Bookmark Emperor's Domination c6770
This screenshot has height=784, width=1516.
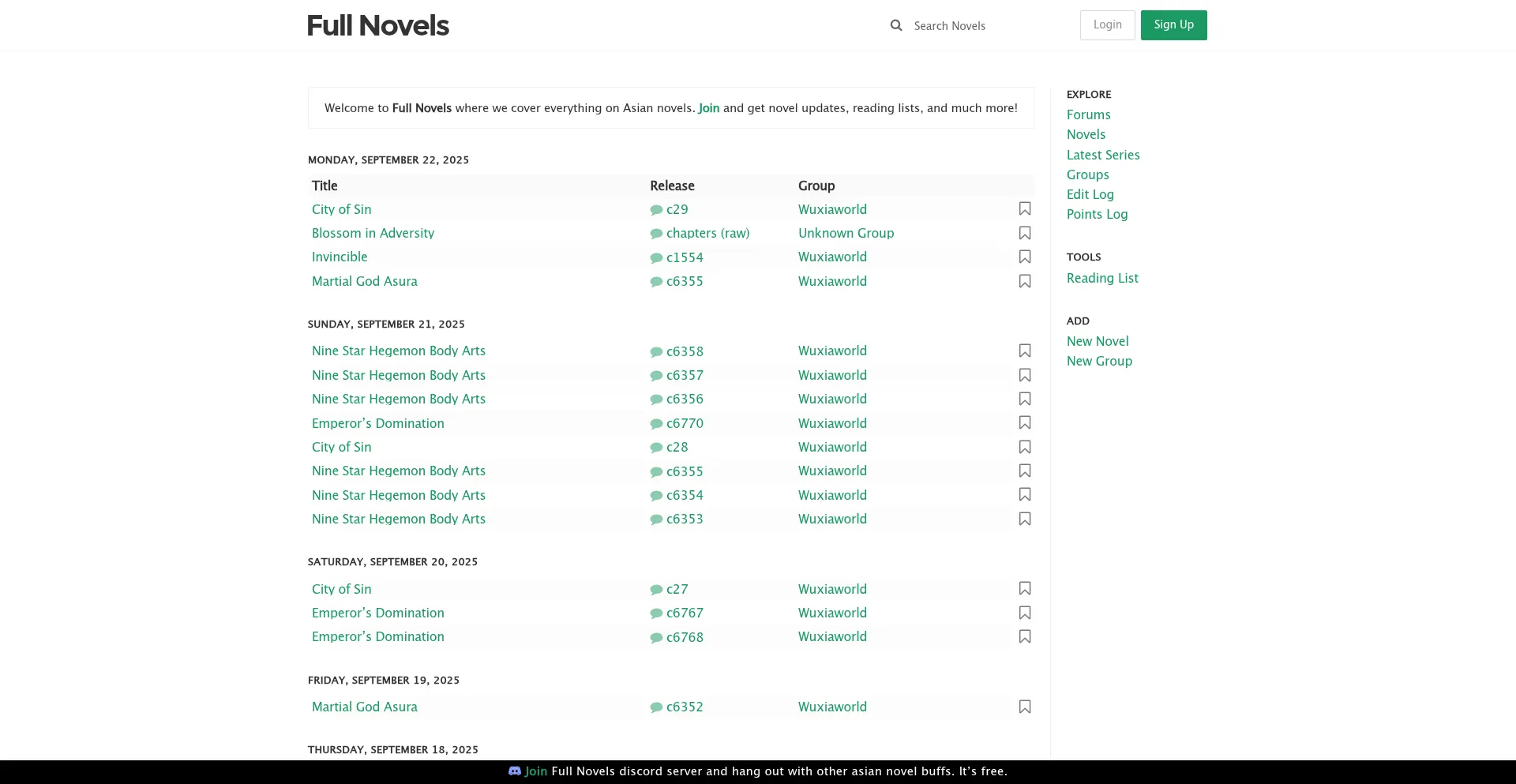pyautogui.click(x=1025, y=423)
